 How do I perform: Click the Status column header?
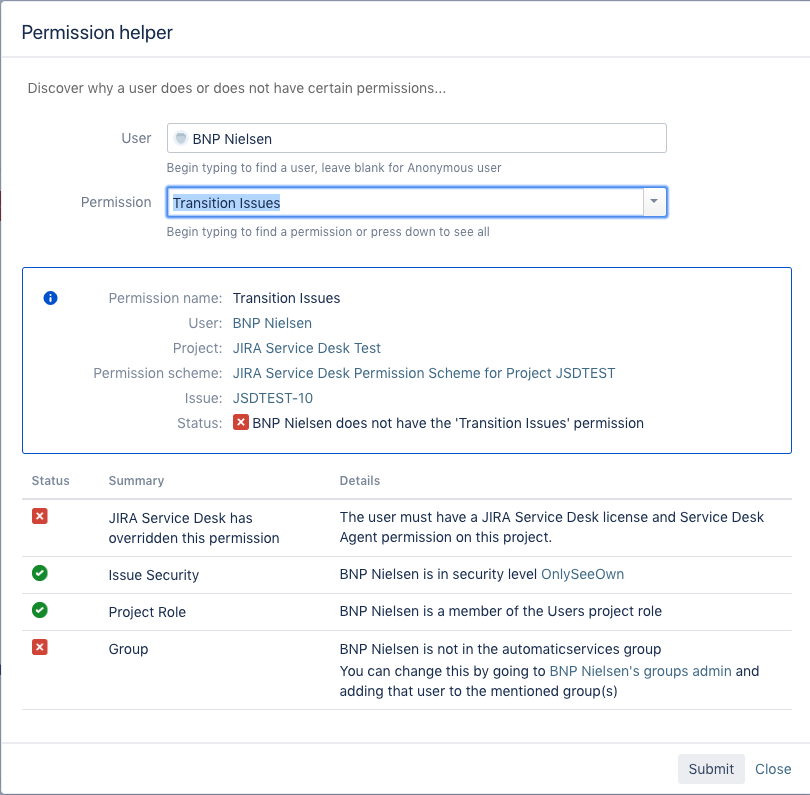click(51, 481)
